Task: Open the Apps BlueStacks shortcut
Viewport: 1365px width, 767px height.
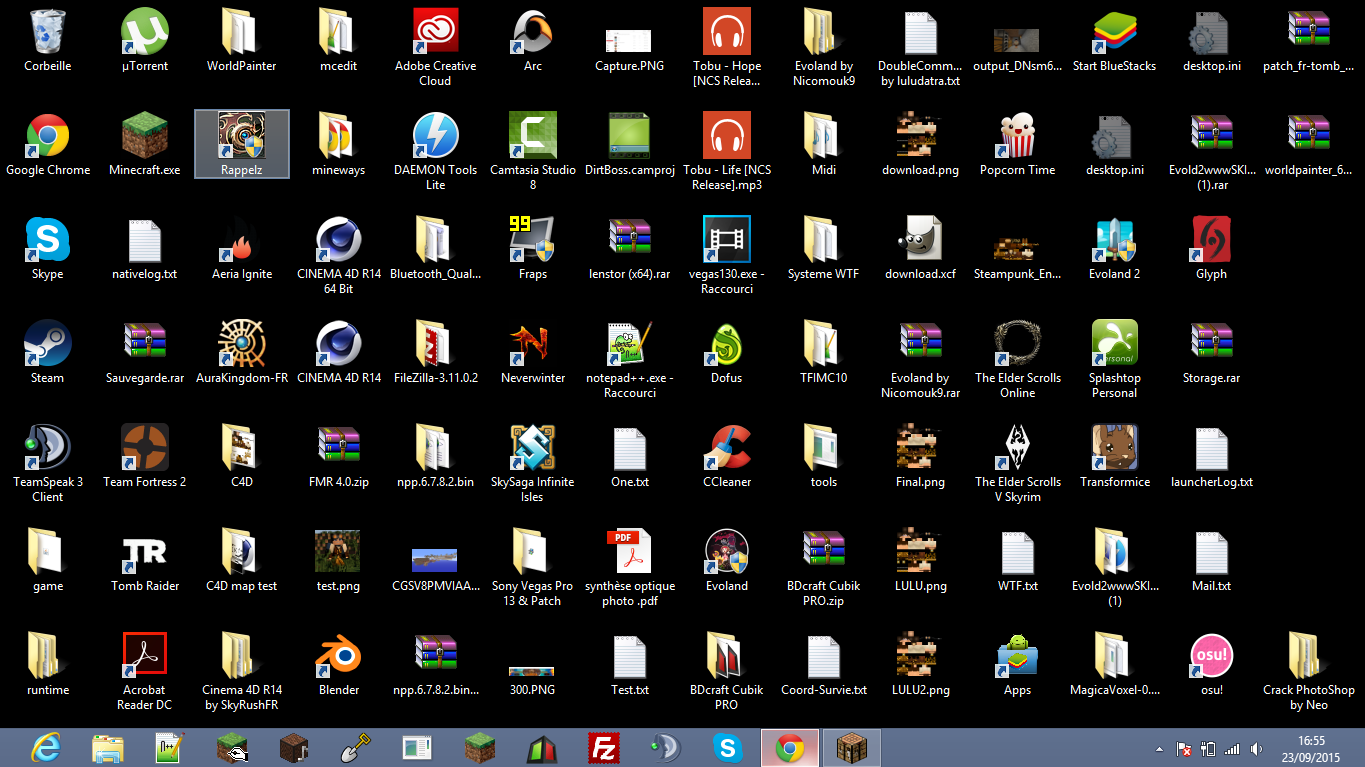Action: pos(1017,664)
